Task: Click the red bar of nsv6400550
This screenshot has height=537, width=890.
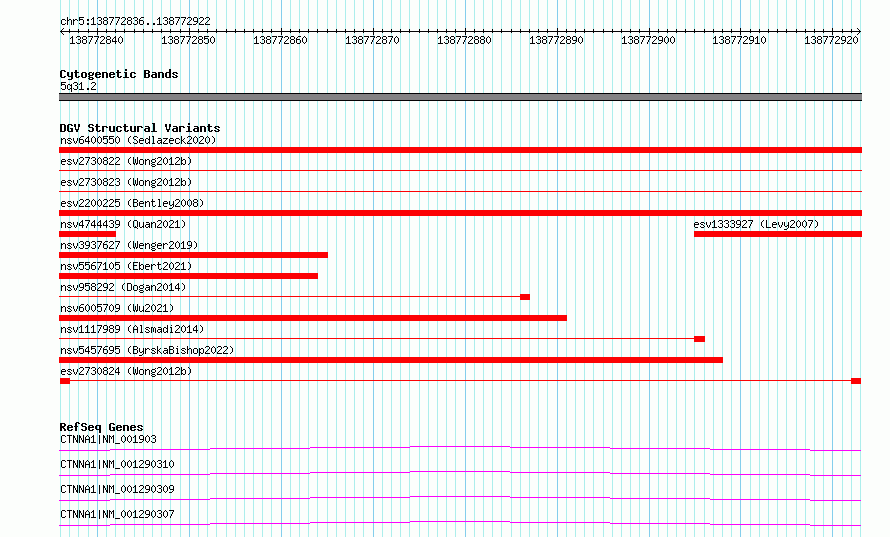Action: click(460, 150)
